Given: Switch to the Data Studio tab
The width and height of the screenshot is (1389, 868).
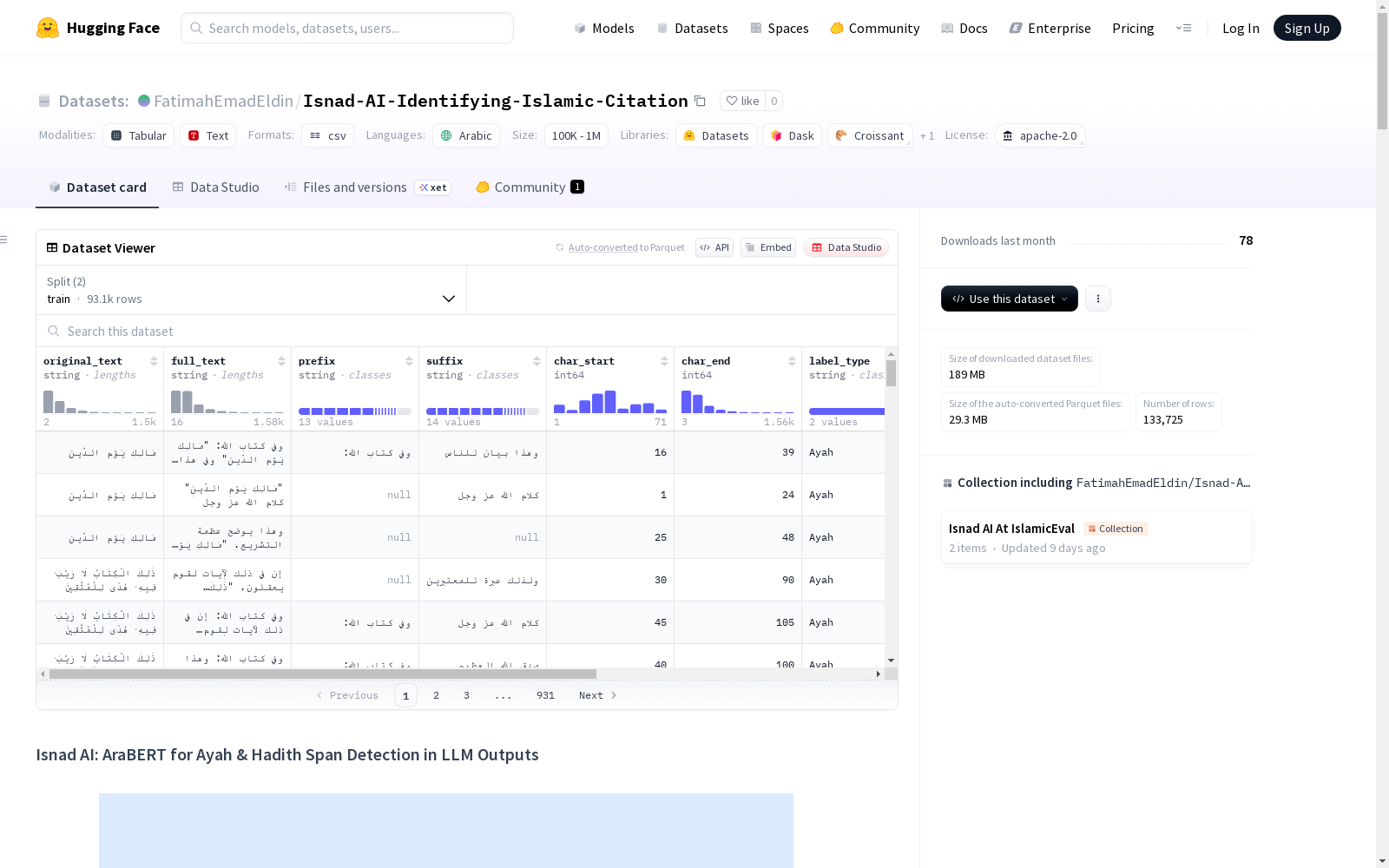Looking at the screenshot, I should click(x=216, y=187).
